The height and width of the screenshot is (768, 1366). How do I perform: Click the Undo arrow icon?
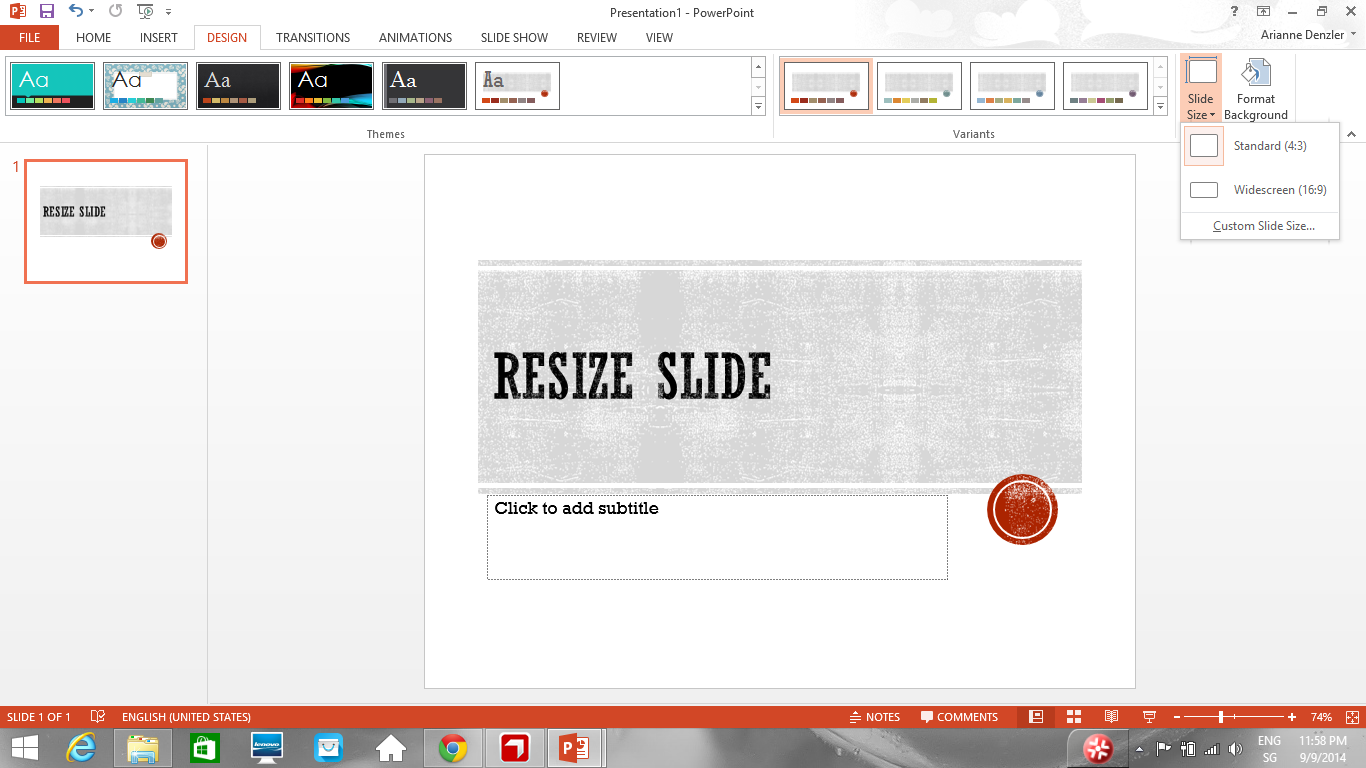76,12
